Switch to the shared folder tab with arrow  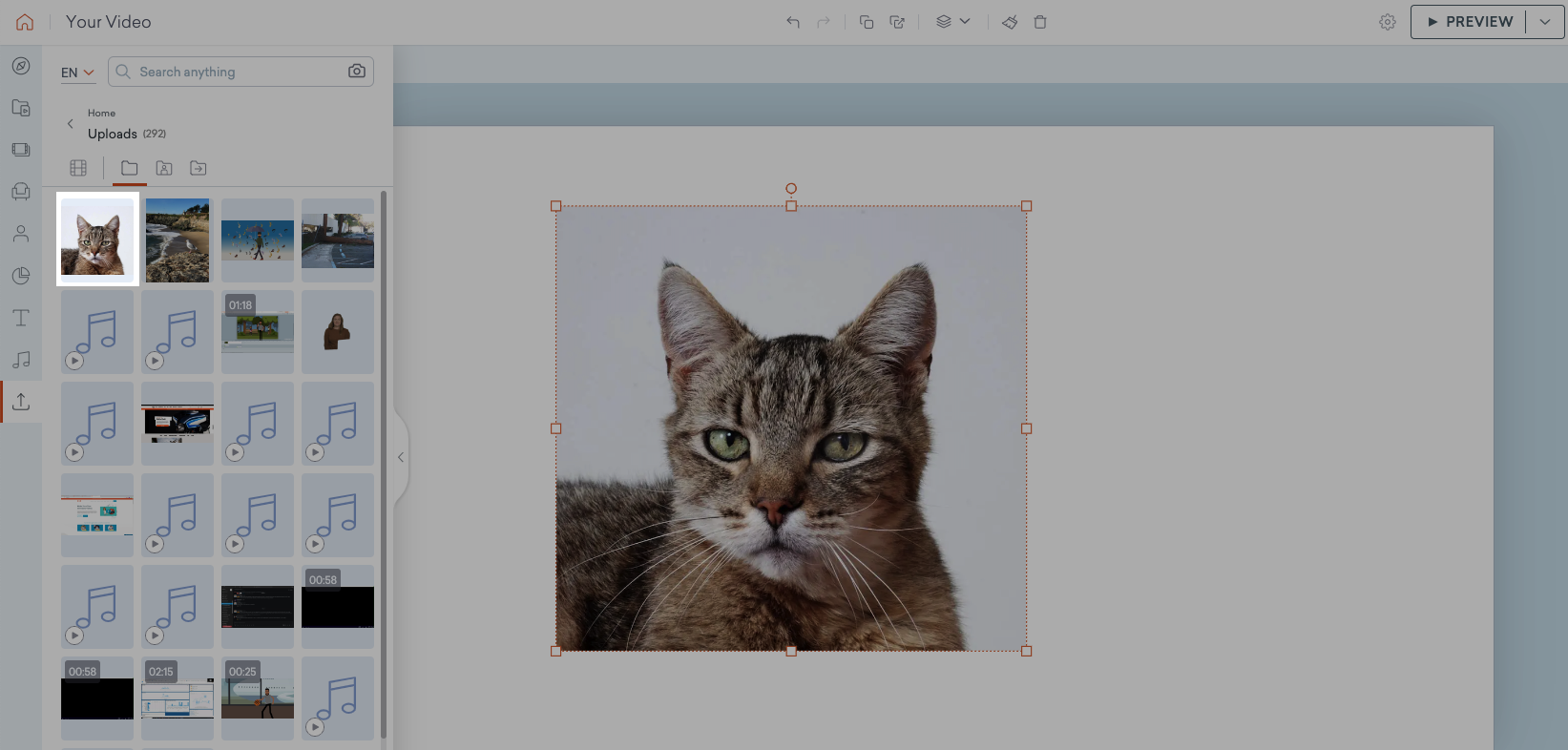coord(199,168)
